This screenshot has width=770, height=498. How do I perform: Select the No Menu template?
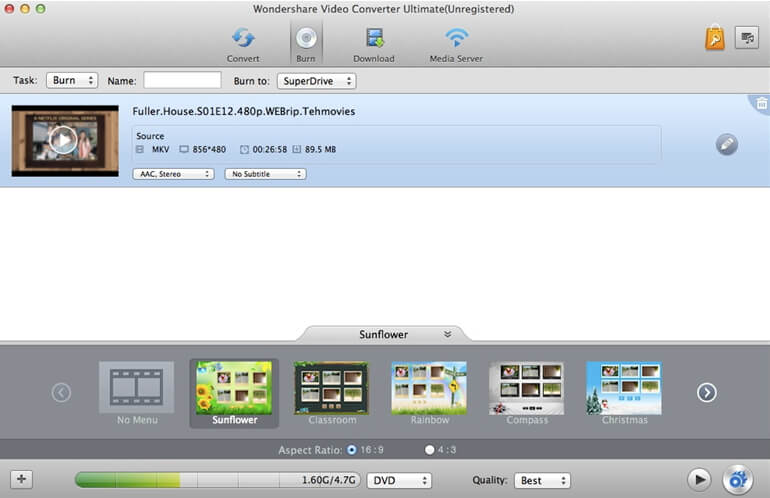137,393
